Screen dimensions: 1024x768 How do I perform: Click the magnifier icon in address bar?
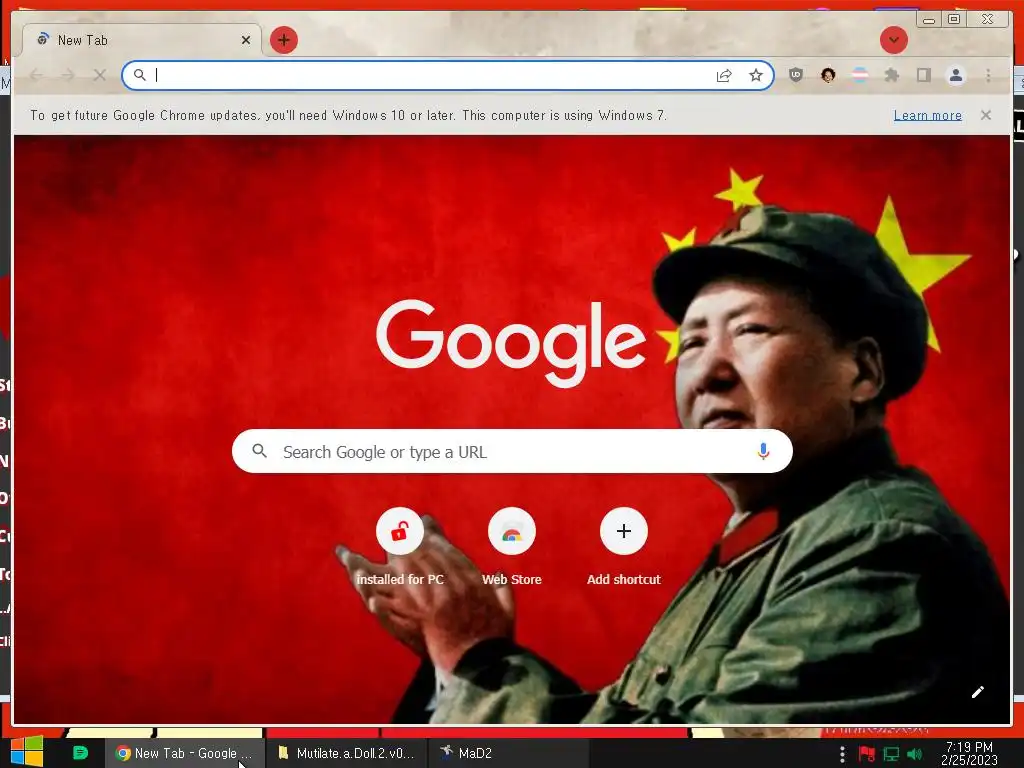click(140, 75)
